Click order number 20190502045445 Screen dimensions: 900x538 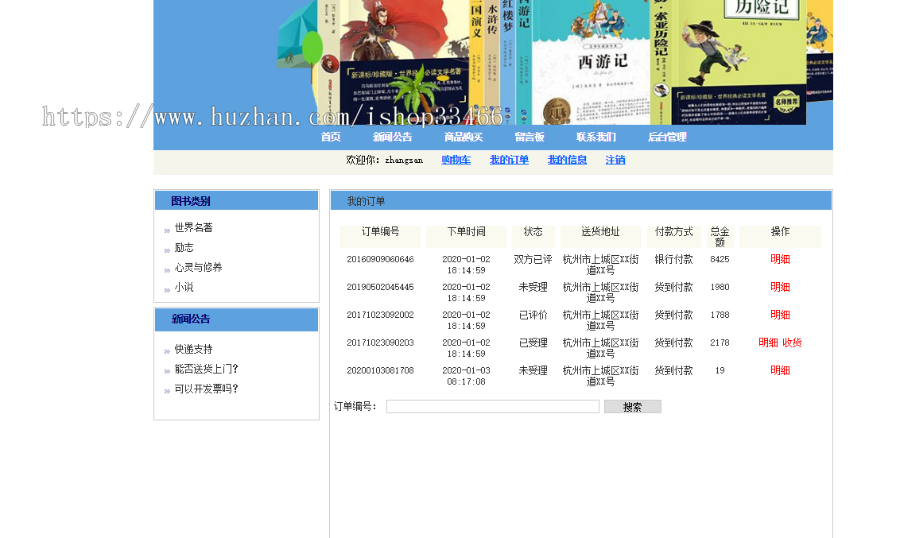tap(380, 287)
